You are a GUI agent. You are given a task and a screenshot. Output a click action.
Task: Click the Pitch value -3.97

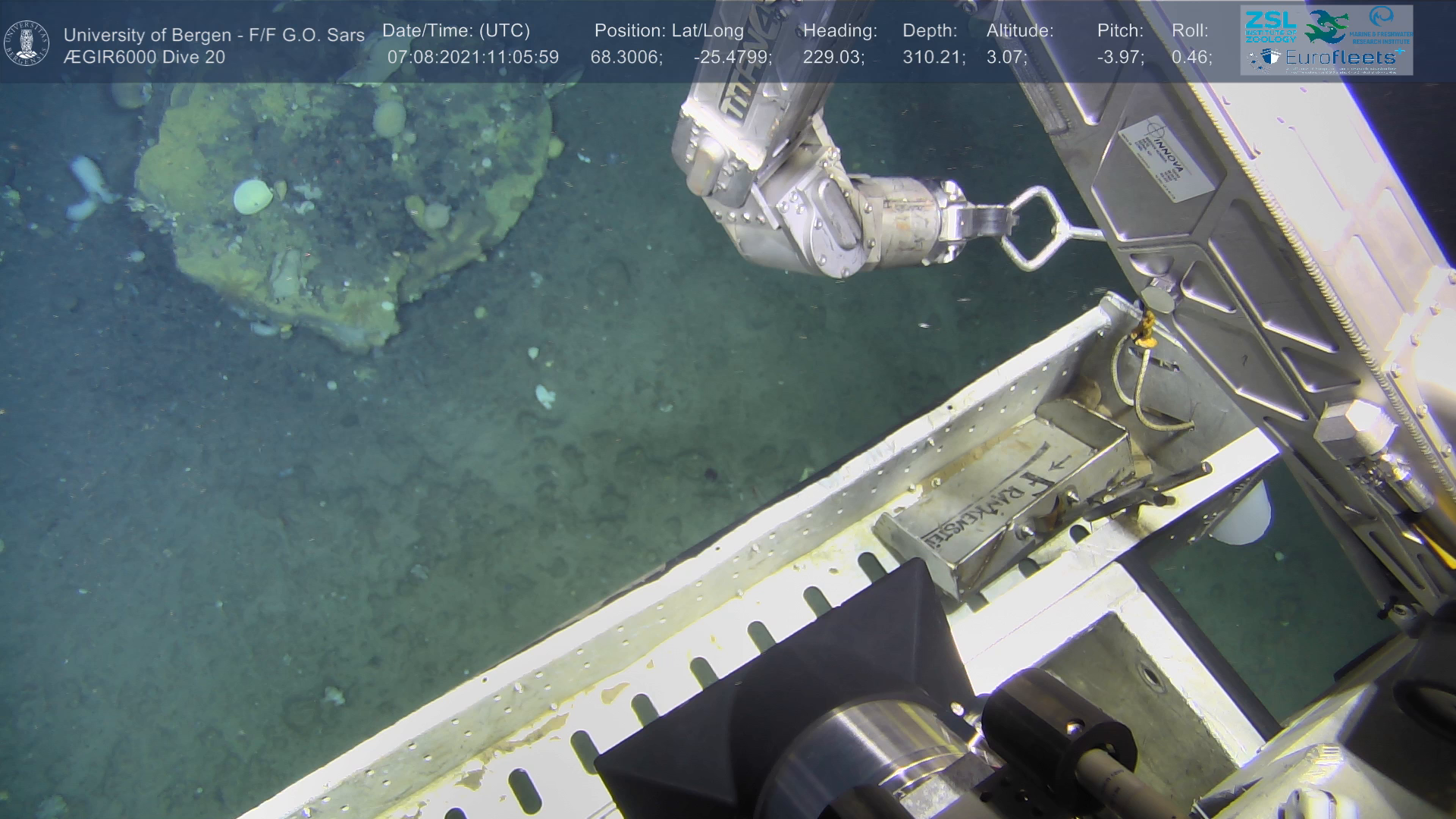pyautogui.click(x=1120, y=58)
